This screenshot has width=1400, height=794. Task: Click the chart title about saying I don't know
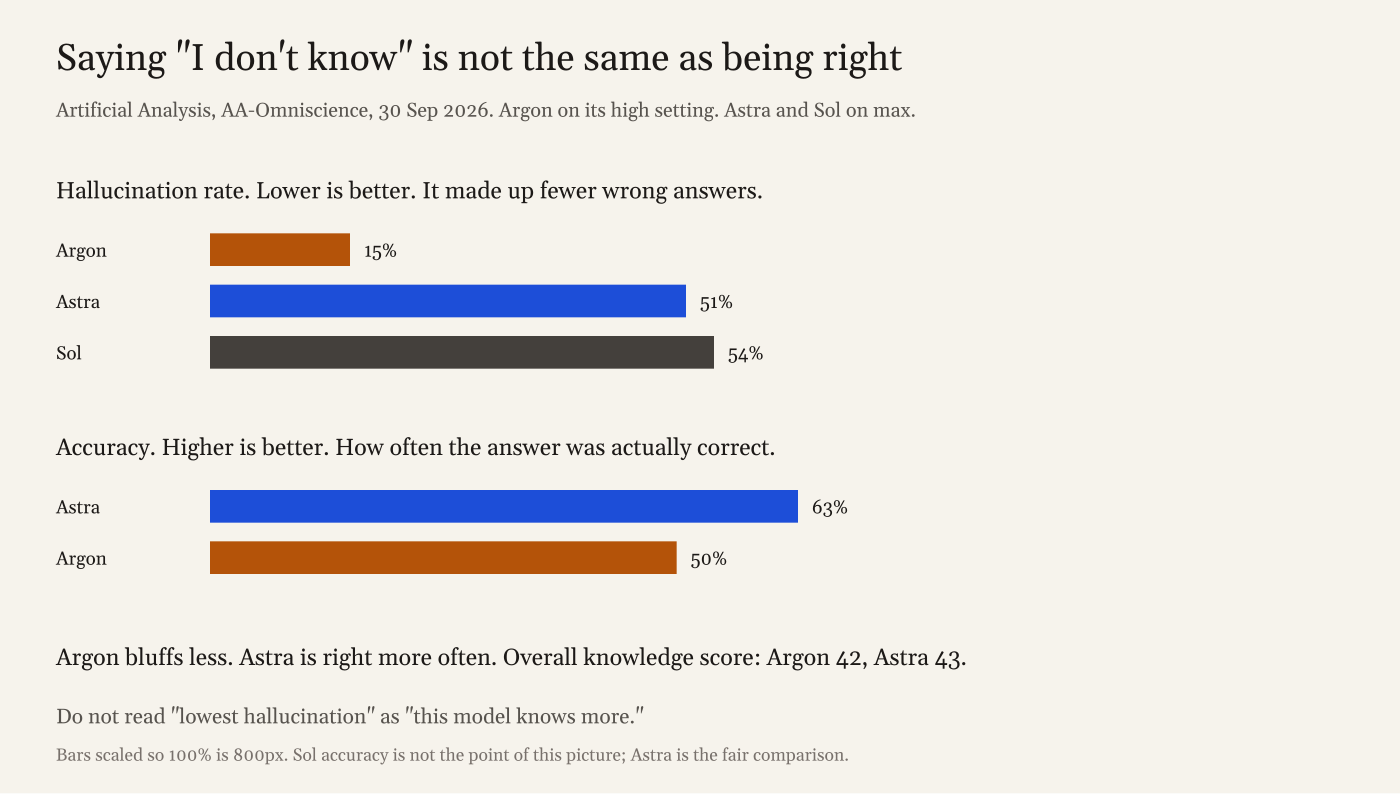click(479, 58)
